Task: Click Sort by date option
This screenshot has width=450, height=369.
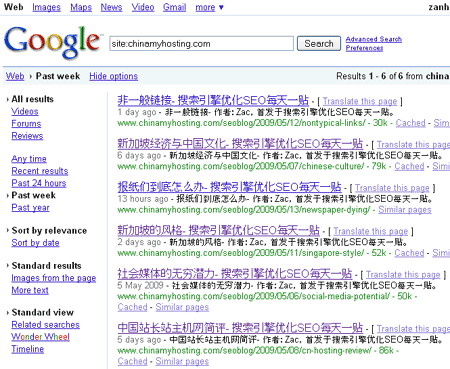Action: coord(35,243)
